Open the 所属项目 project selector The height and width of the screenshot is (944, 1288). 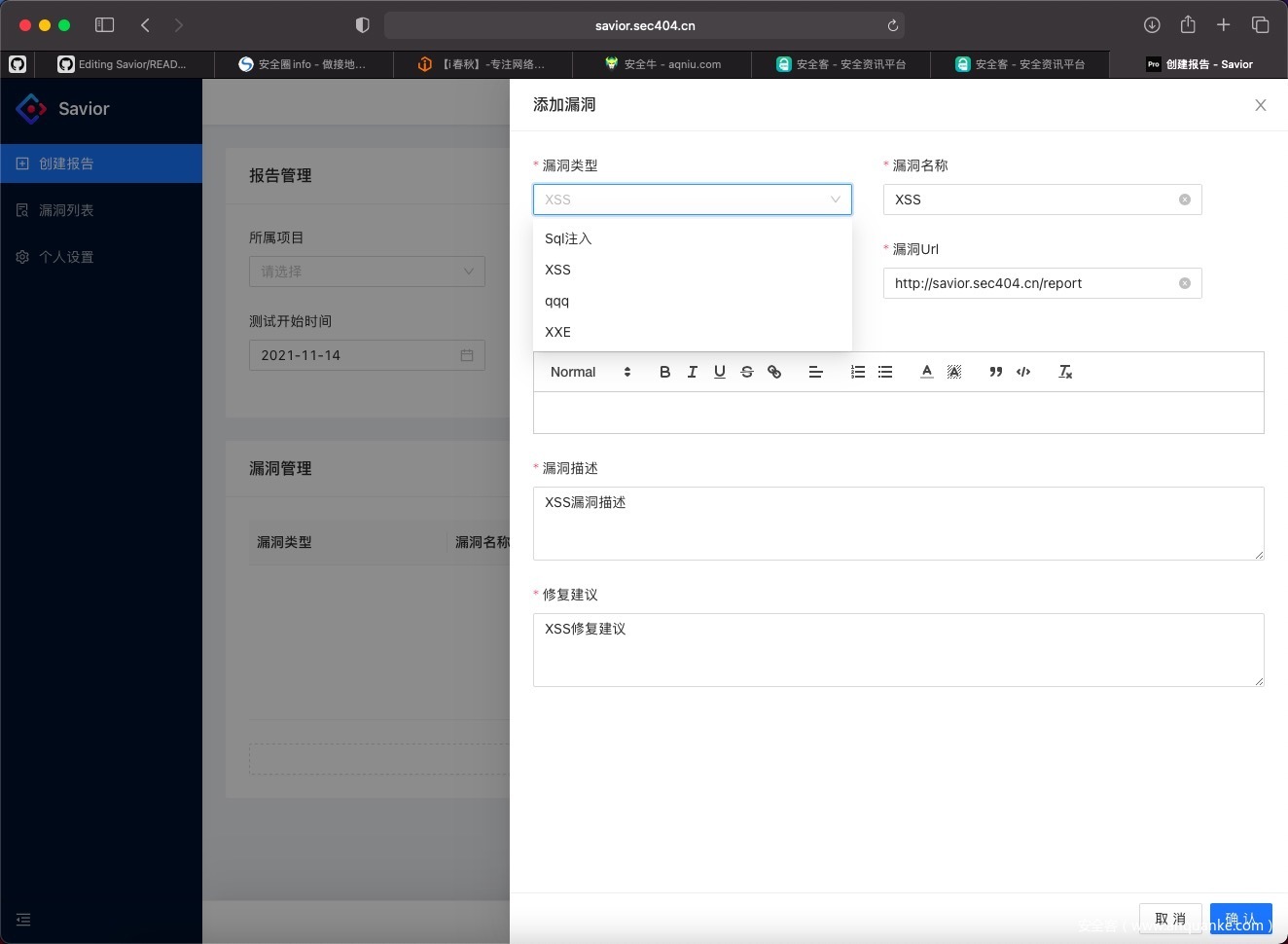tap(367, 272)
